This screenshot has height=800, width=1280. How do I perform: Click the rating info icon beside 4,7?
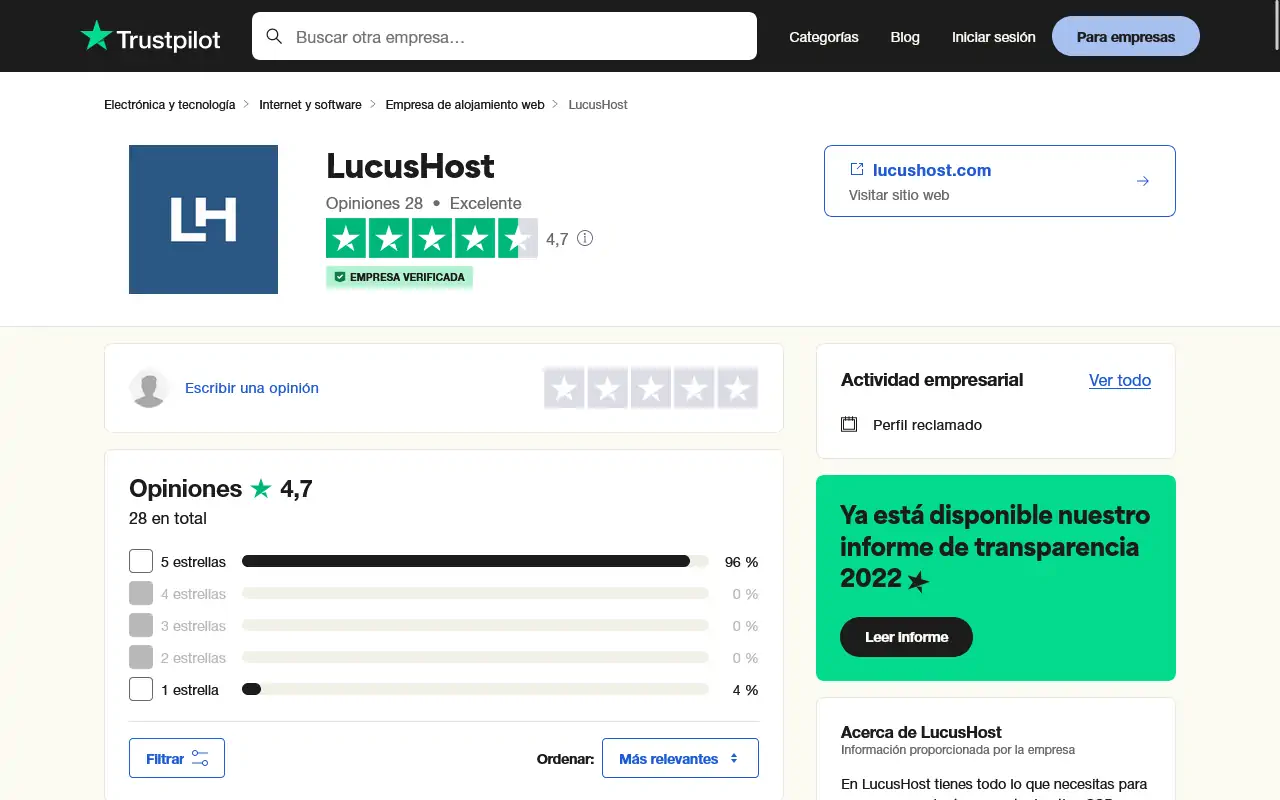585,238
